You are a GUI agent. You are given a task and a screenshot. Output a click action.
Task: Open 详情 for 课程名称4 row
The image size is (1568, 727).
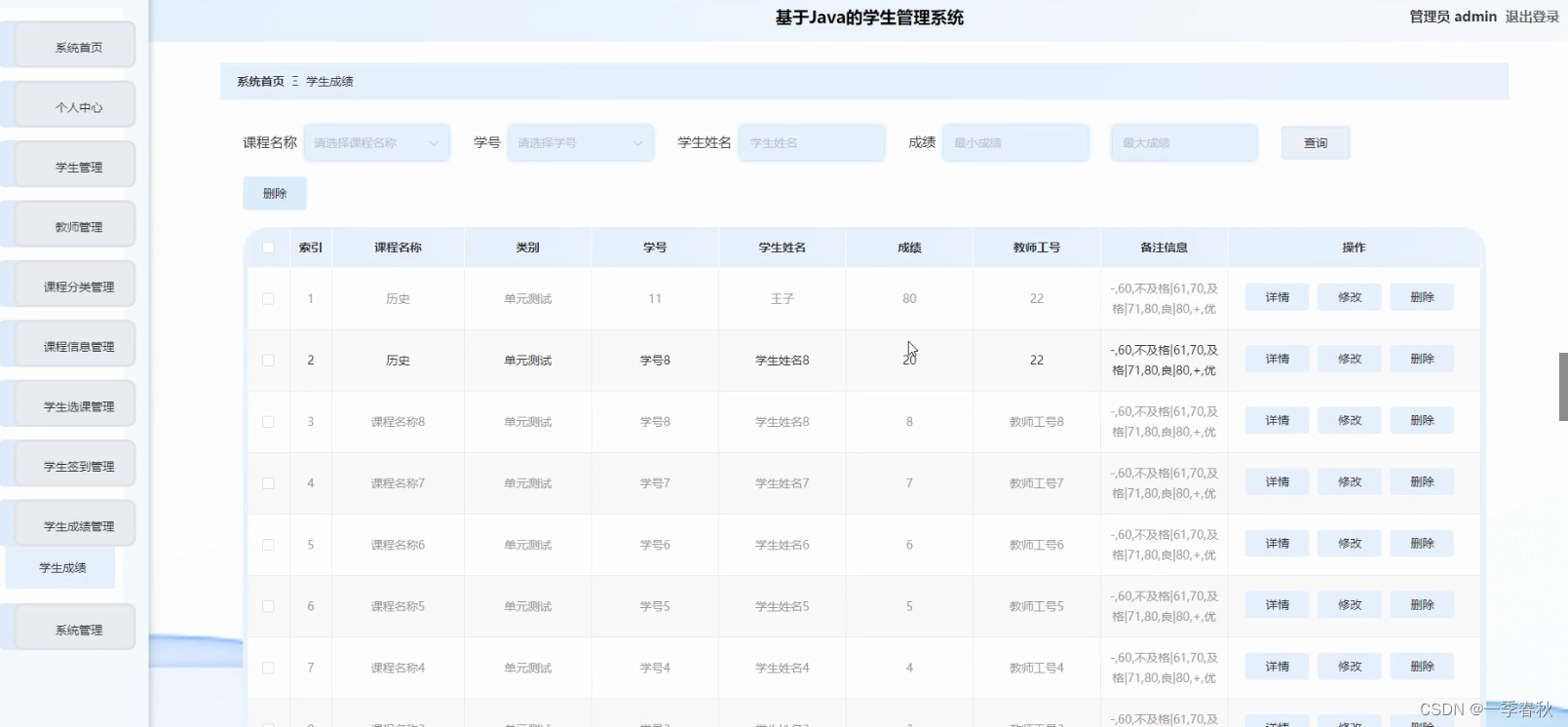[x=1277, y=666]
